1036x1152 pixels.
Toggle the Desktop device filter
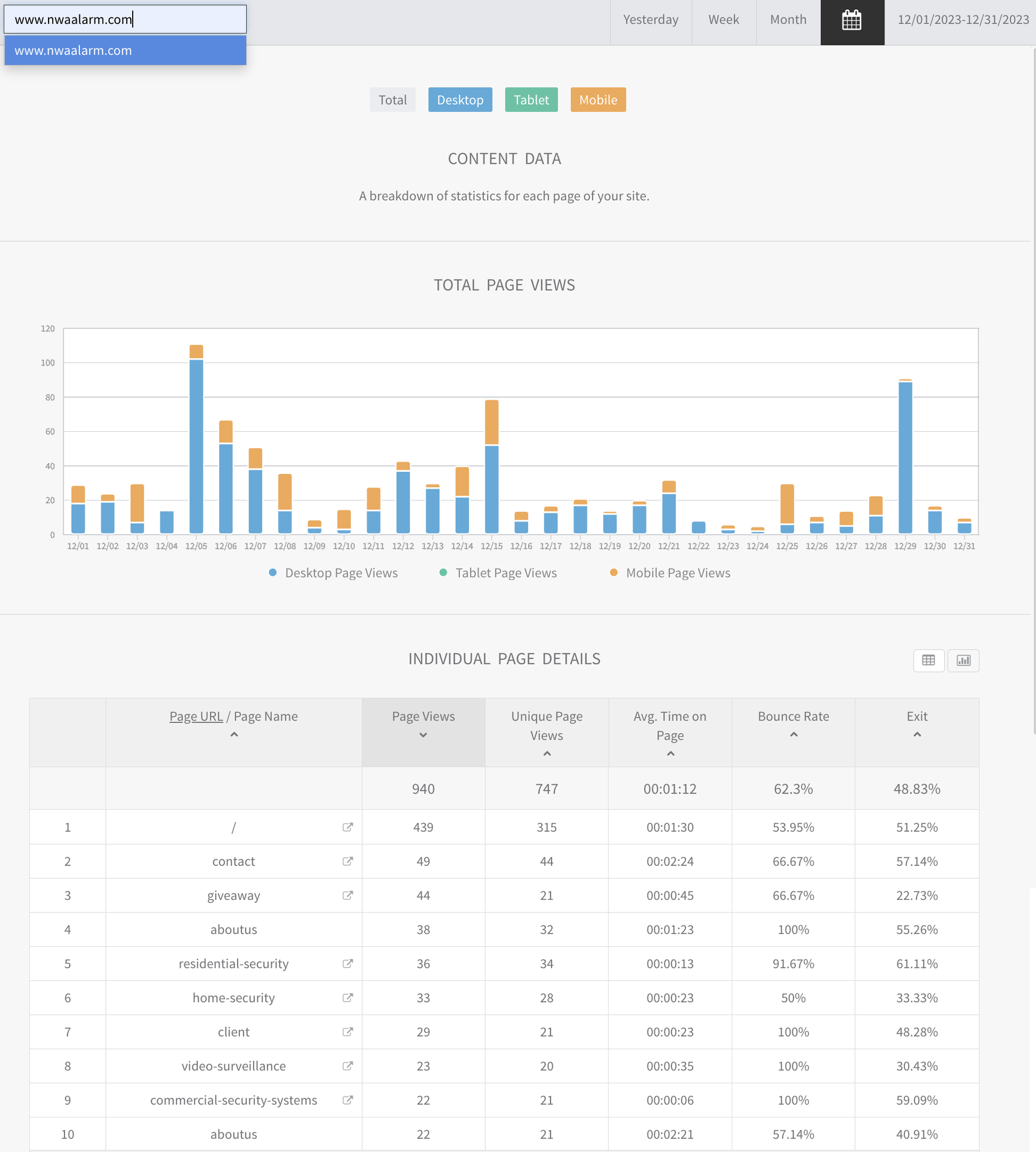click(x=459, y=100)
